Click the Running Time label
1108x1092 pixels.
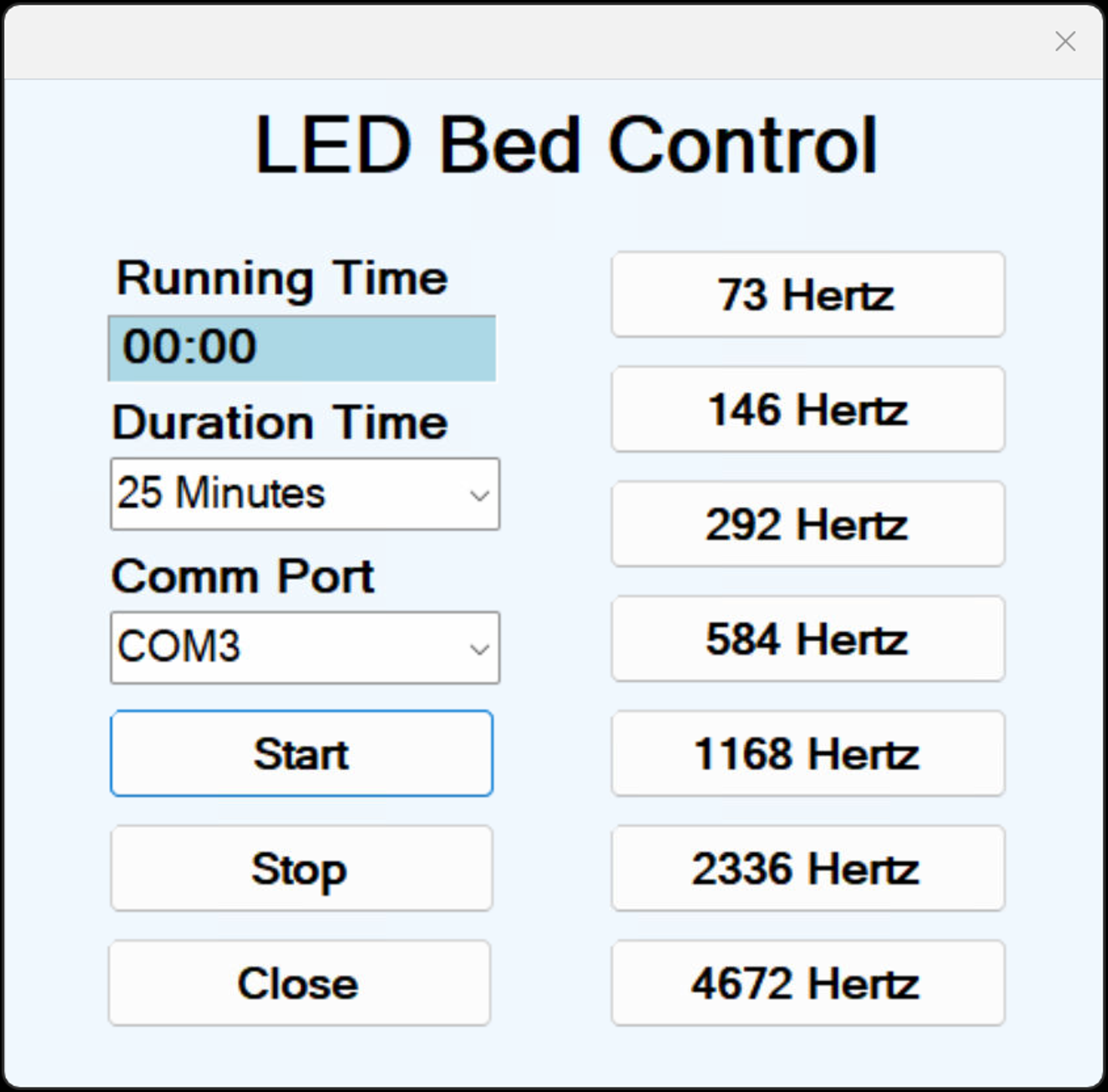[x=282, y=279]
